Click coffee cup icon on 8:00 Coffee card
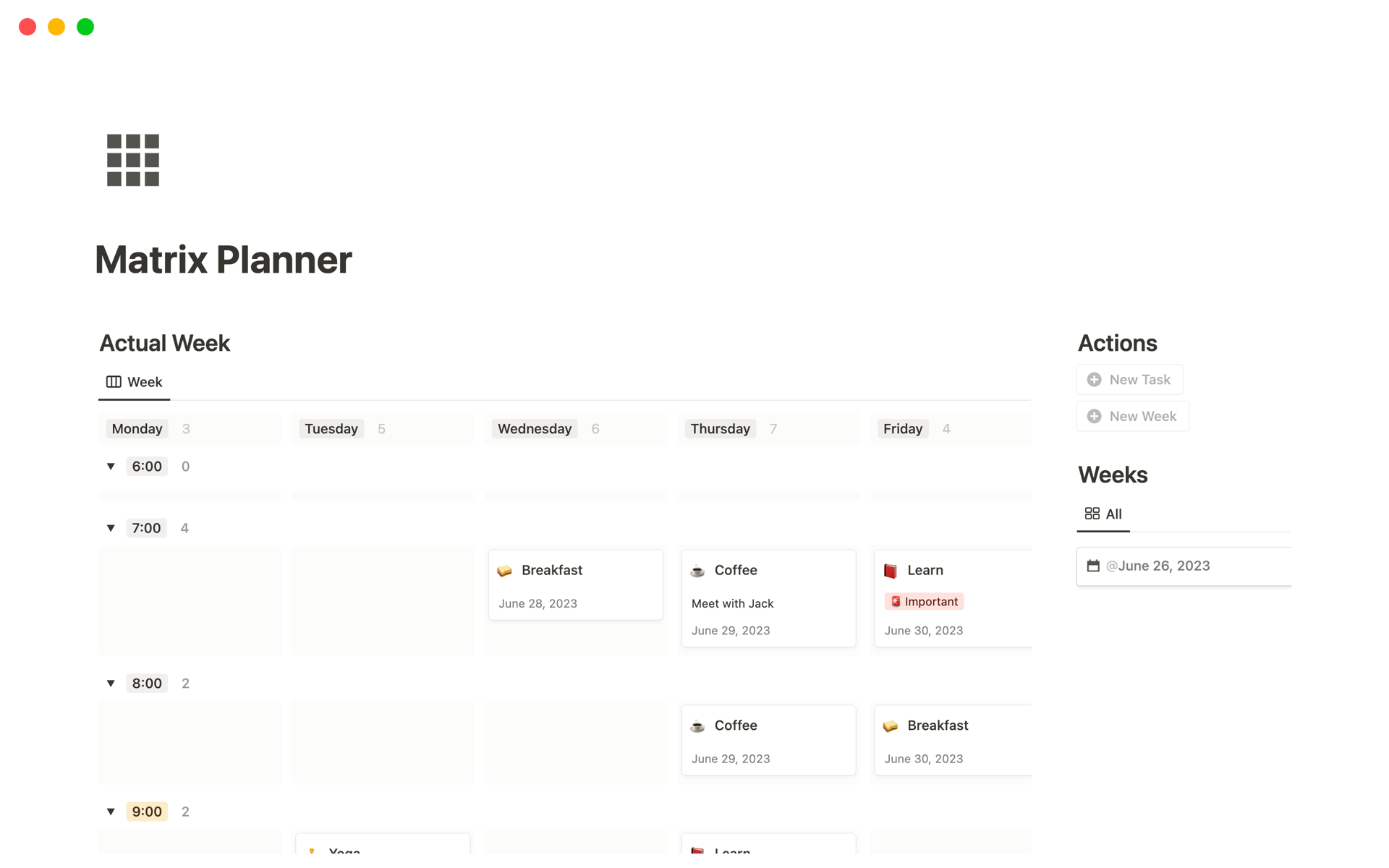 click(x=697, y=726)
